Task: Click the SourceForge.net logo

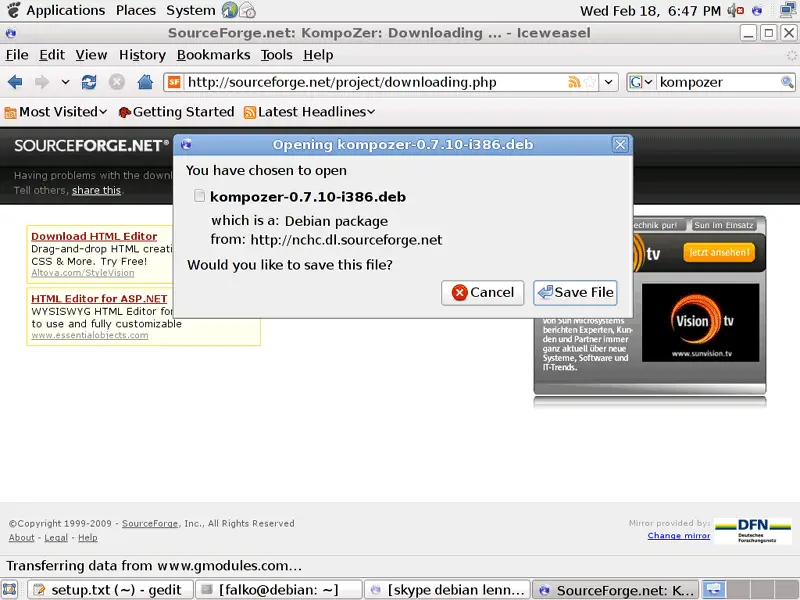Action: tap(91, 146)
